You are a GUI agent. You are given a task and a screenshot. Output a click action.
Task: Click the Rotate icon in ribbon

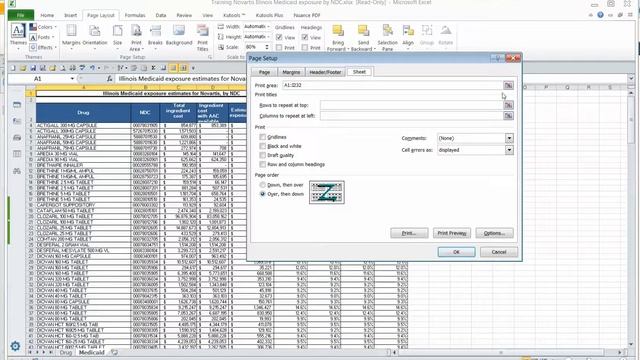tap(446, 31)
